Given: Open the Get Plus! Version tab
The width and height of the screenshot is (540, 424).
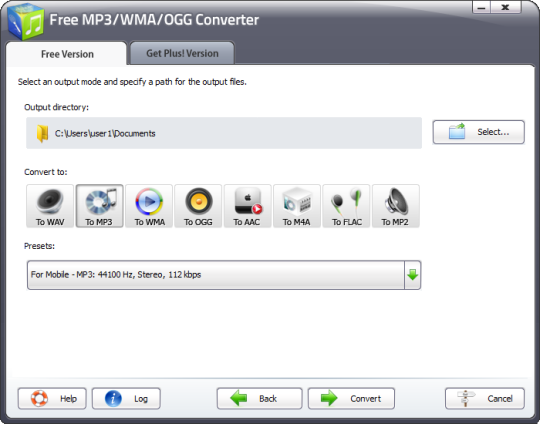Looking at the screenshot, I should (182, 53).
